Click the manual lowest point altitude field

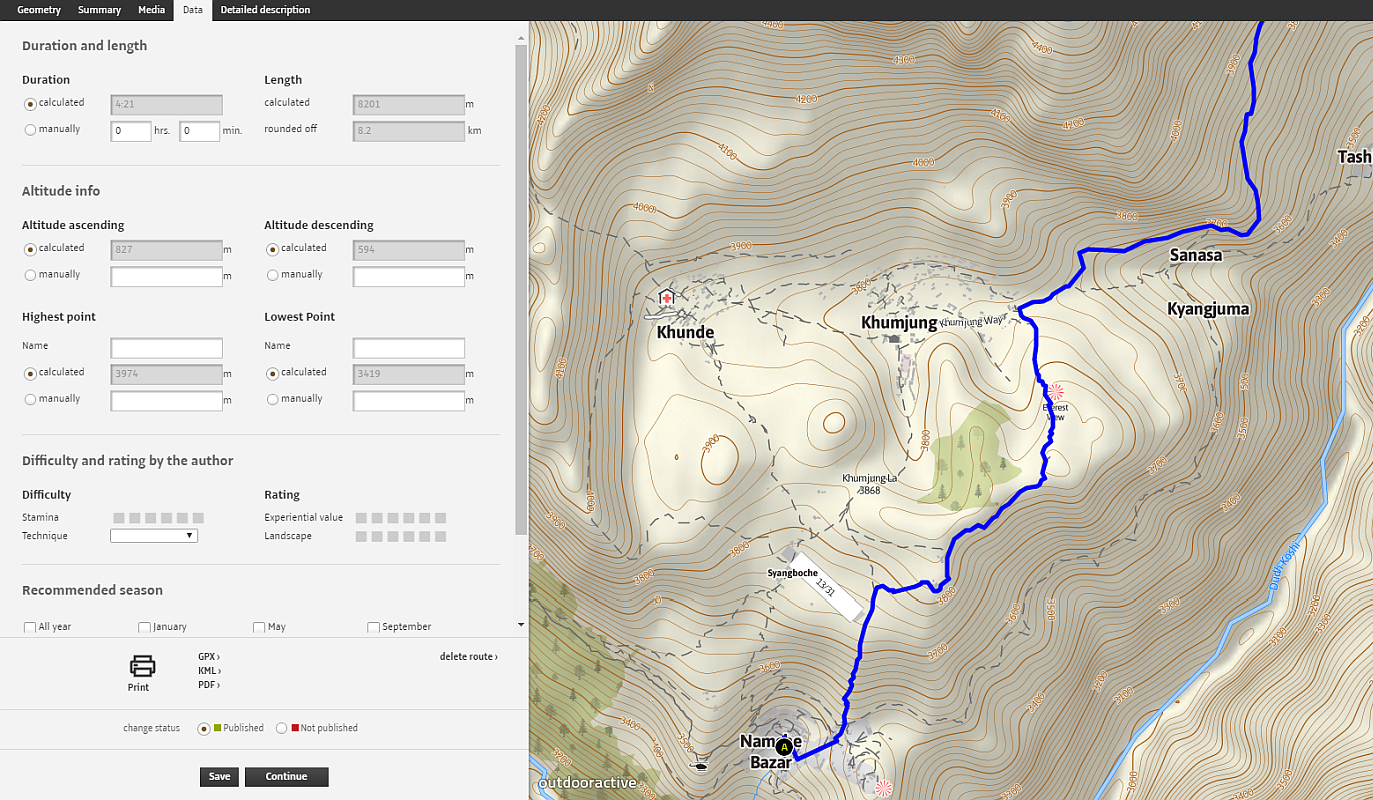pyautogui.click(x=409, y=400)
